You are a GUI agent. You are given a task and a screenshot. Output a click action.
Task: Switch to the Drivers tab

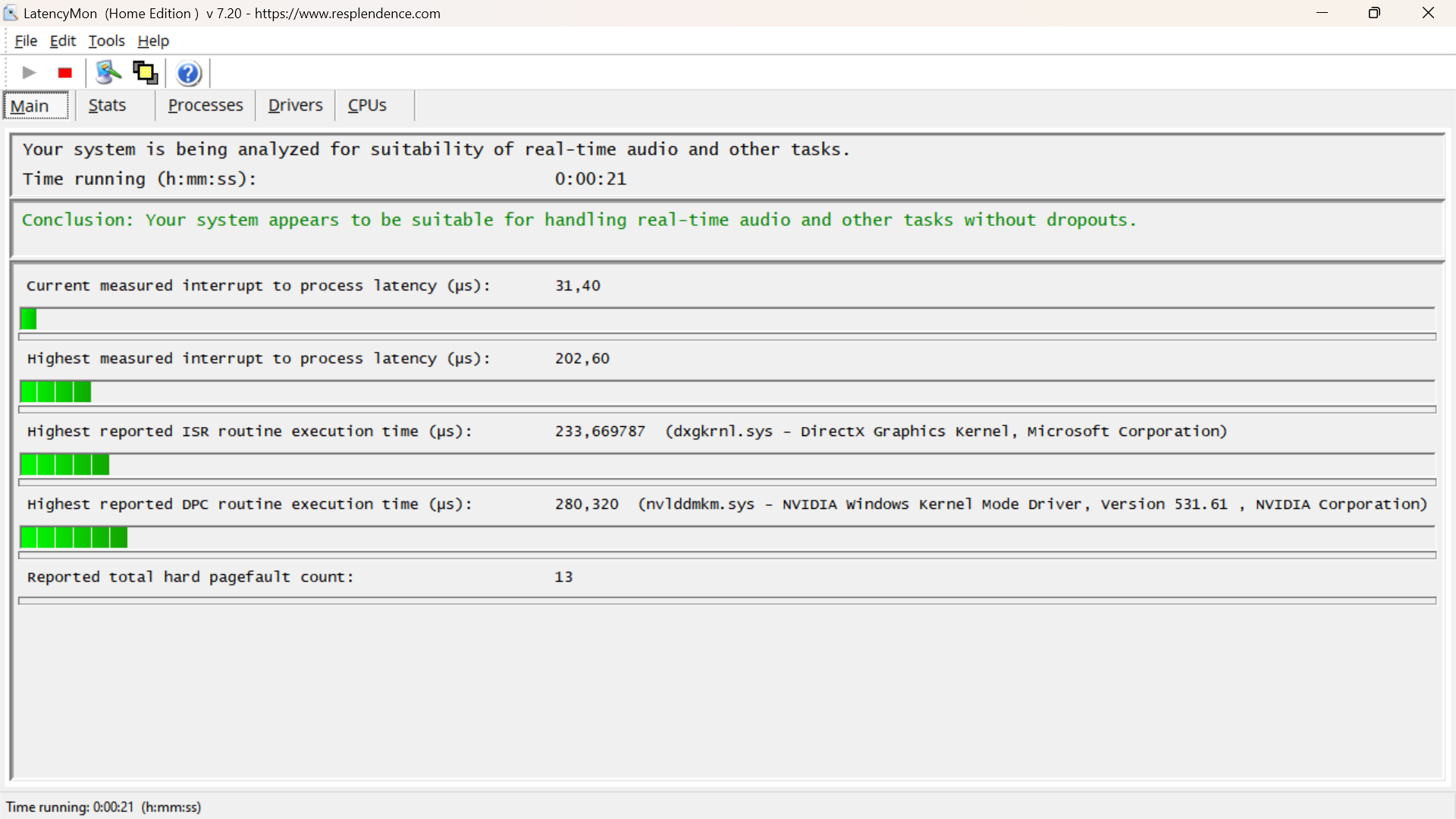click(295, 105)
